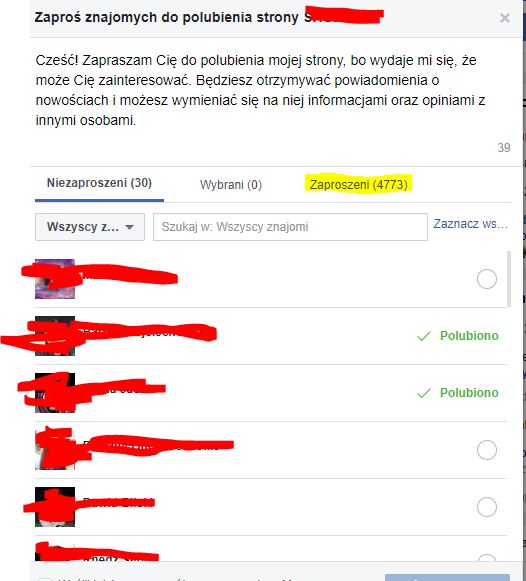526x581 pixels.
Task: Click inside the invitation message text
Action: coord(260,90)
